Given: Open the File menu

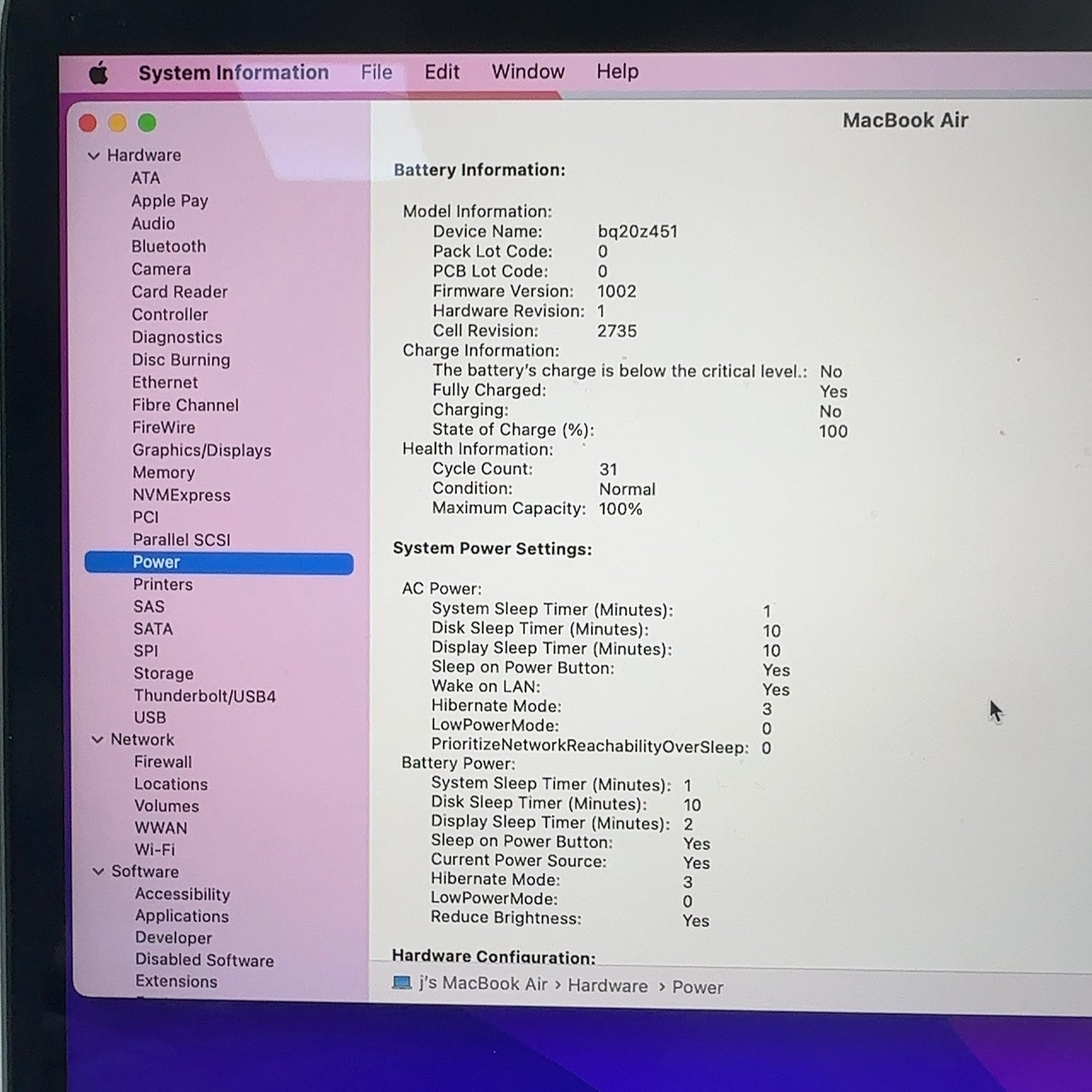Looking at the screenshot, I should 376,72.
